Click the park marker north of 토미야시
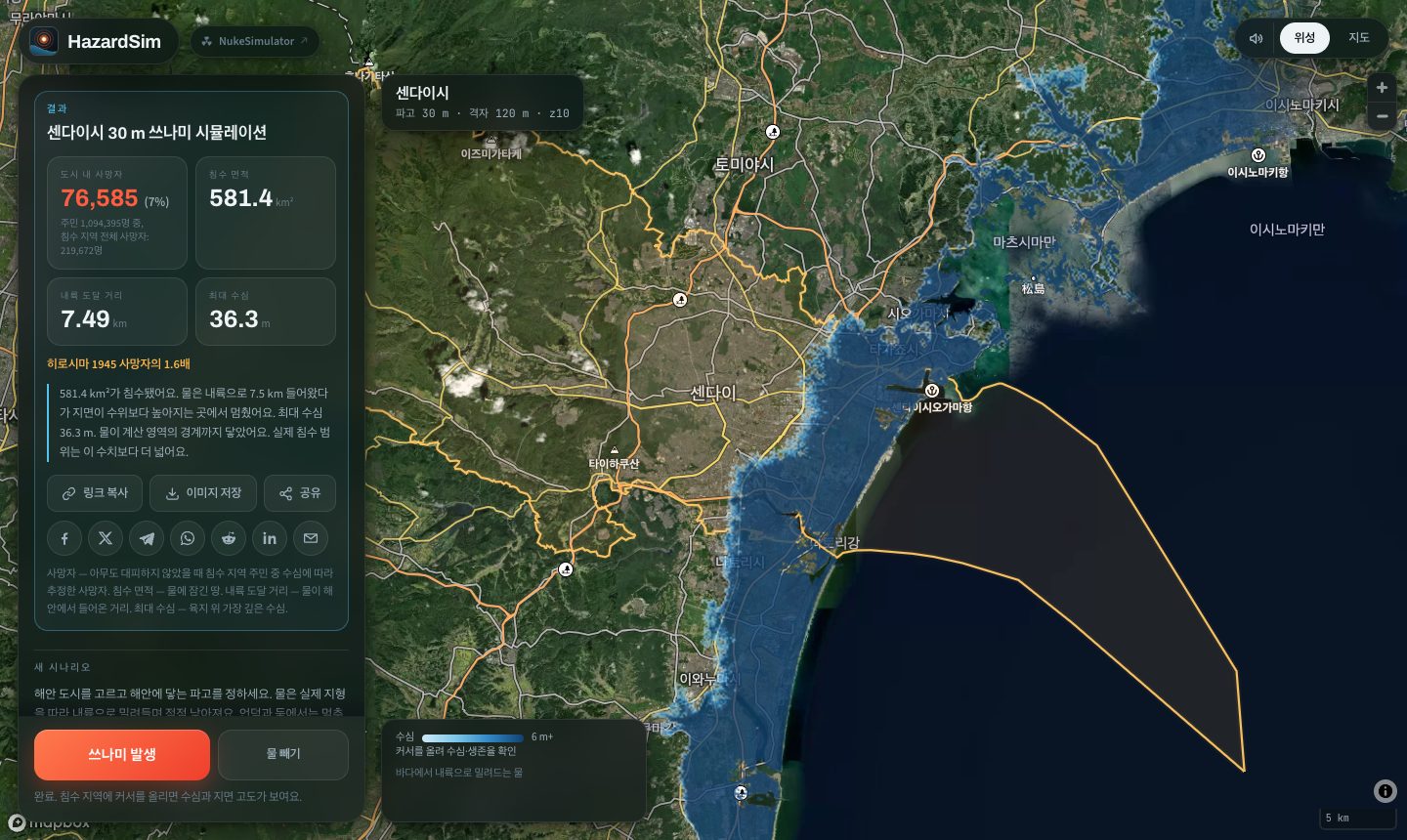 tap(773, 132)
